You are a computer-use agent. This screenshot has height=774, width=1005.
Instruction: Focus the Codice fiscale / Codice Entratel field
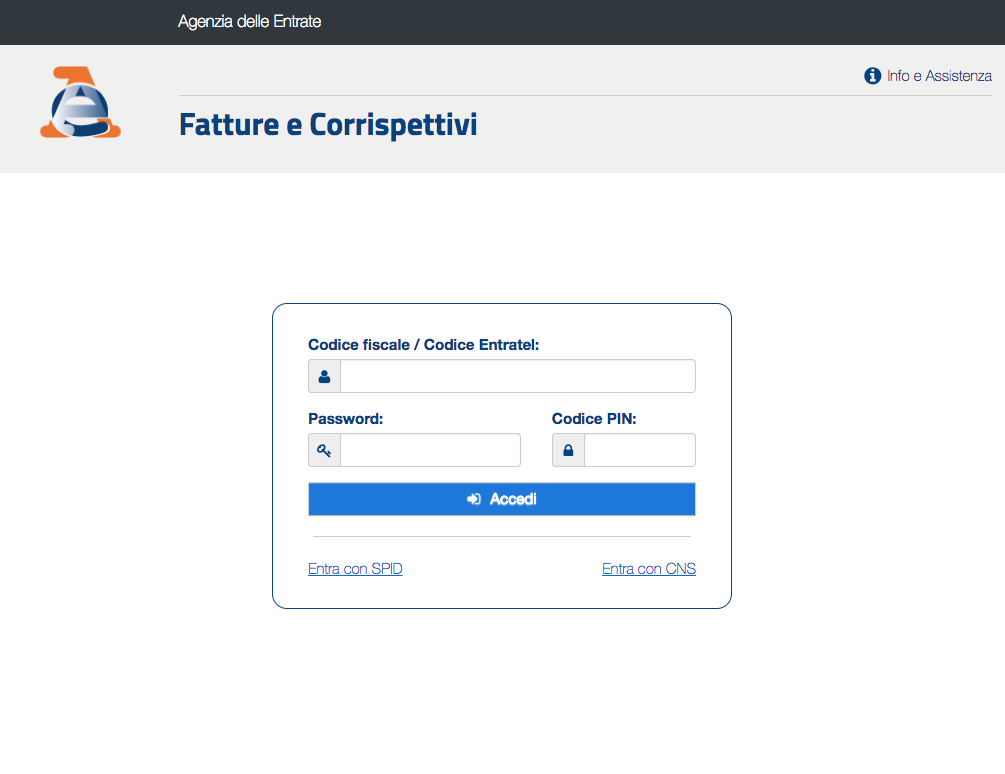tap(518, 376)
